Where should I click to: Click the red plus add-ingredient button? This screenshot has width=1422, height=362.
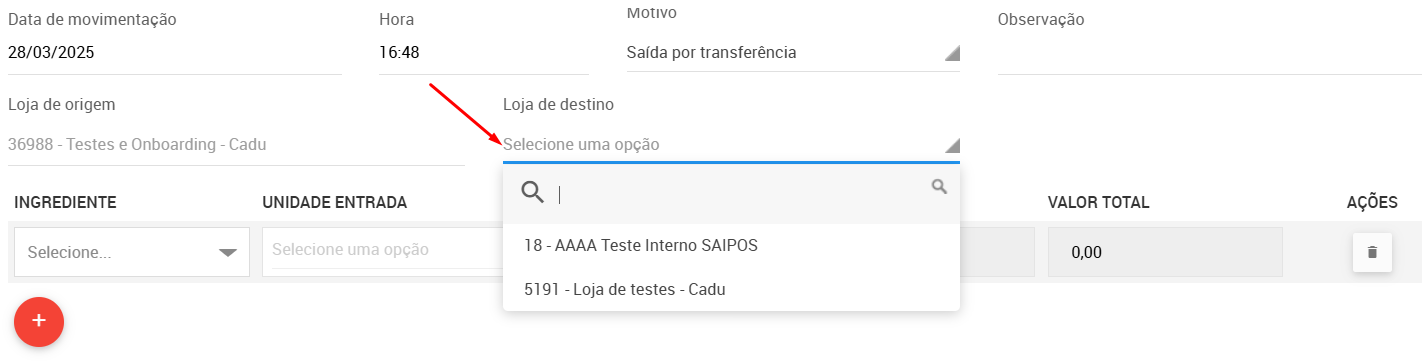point(39,321)
